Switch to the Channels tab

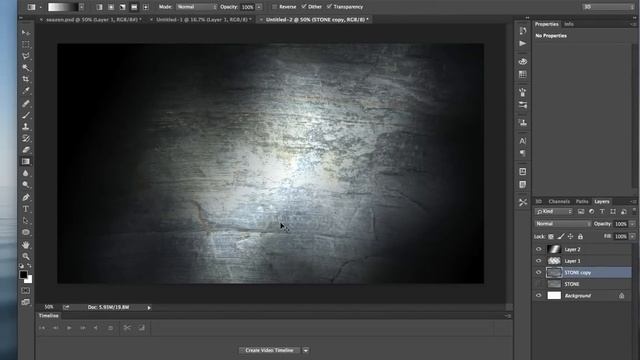tap(559, 202)
